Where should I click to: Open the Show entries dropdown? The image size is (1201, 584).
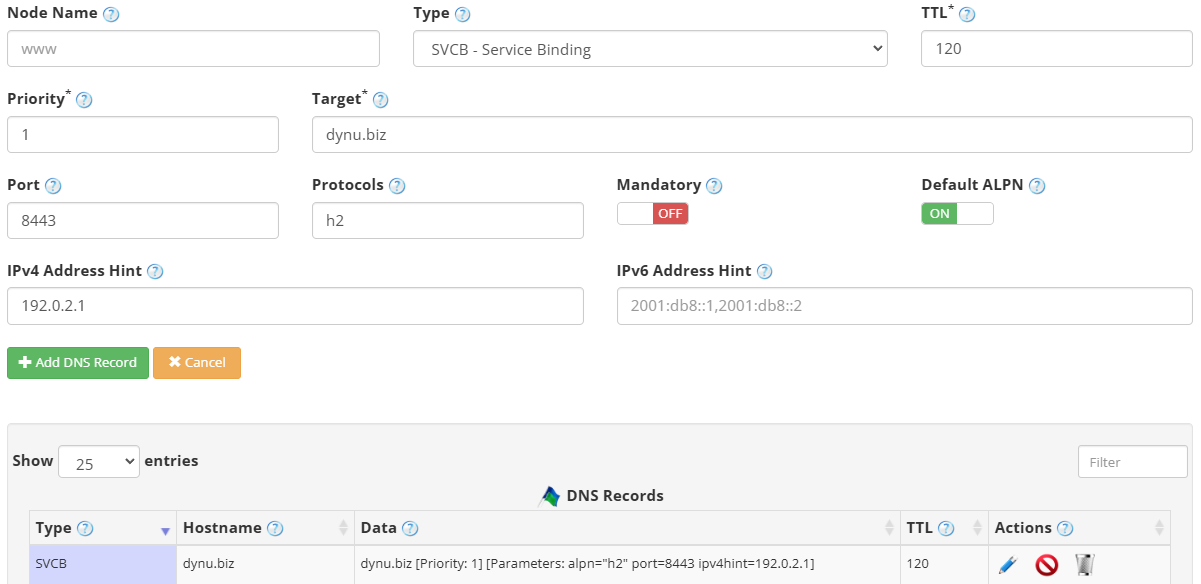tap(98, 461)
